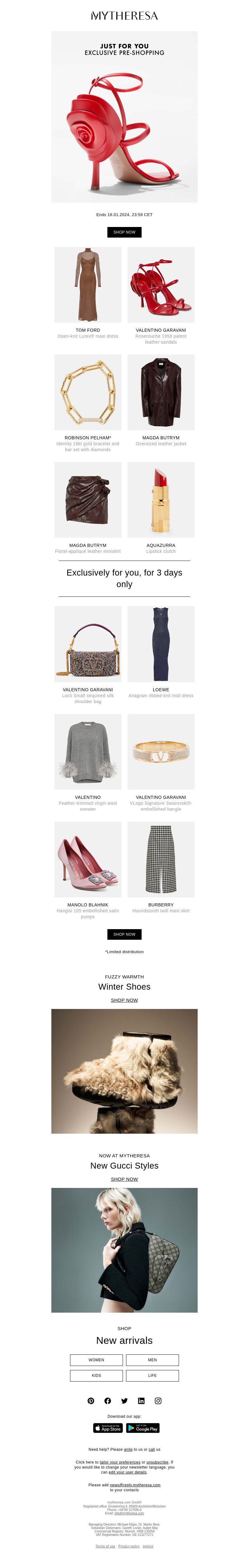Screen dimensions: 249x1568
Task: Click the unsubscribe link
Action: (157, 1462)
